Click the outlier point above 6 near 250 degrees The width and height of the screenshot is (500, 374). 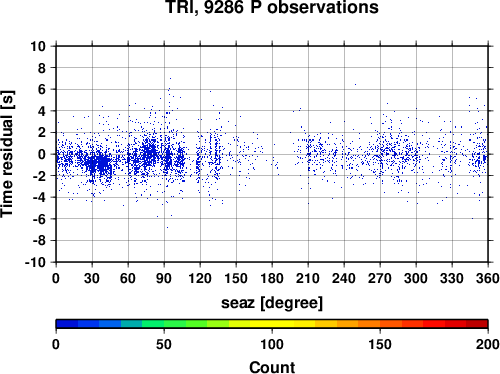[355, 85]
